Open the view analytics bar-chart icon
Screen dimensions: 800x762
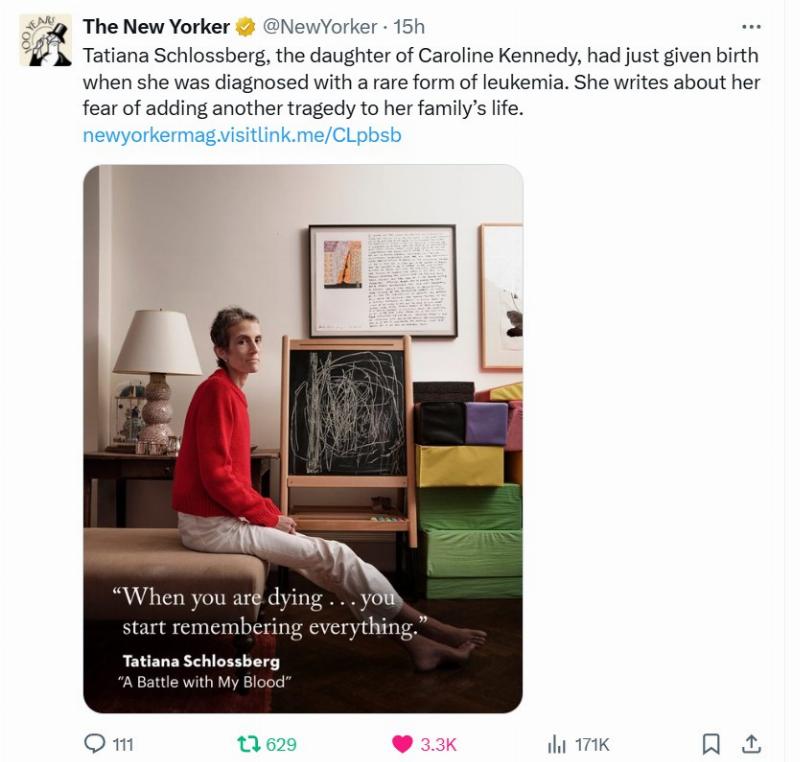(557, 743)
